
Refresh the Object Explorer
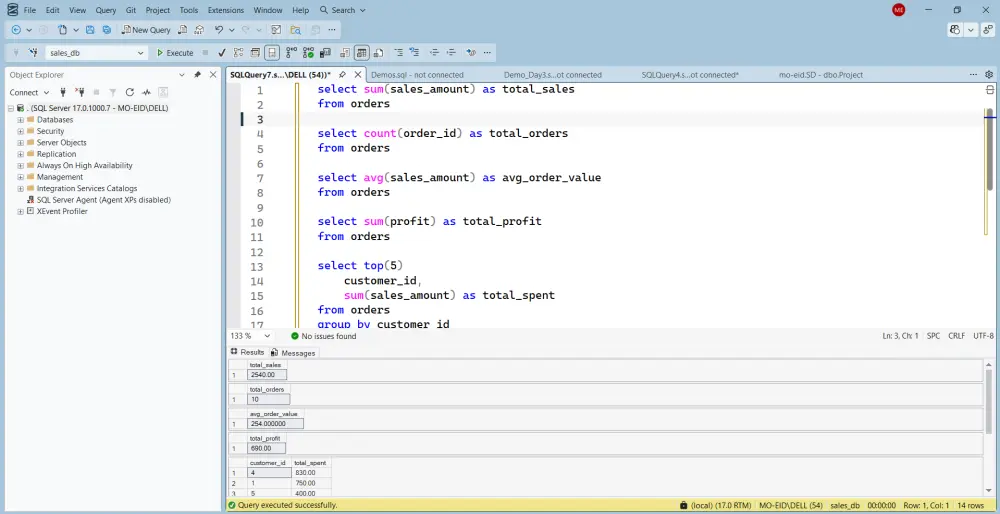click(129, 92)
